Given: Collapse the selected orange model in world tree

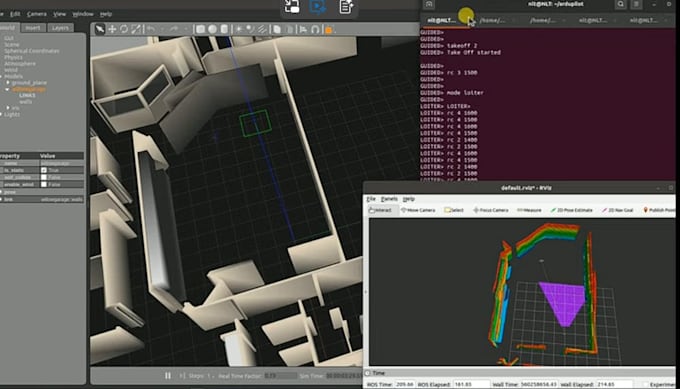Looking at the screenshot, I should point(7,89).
